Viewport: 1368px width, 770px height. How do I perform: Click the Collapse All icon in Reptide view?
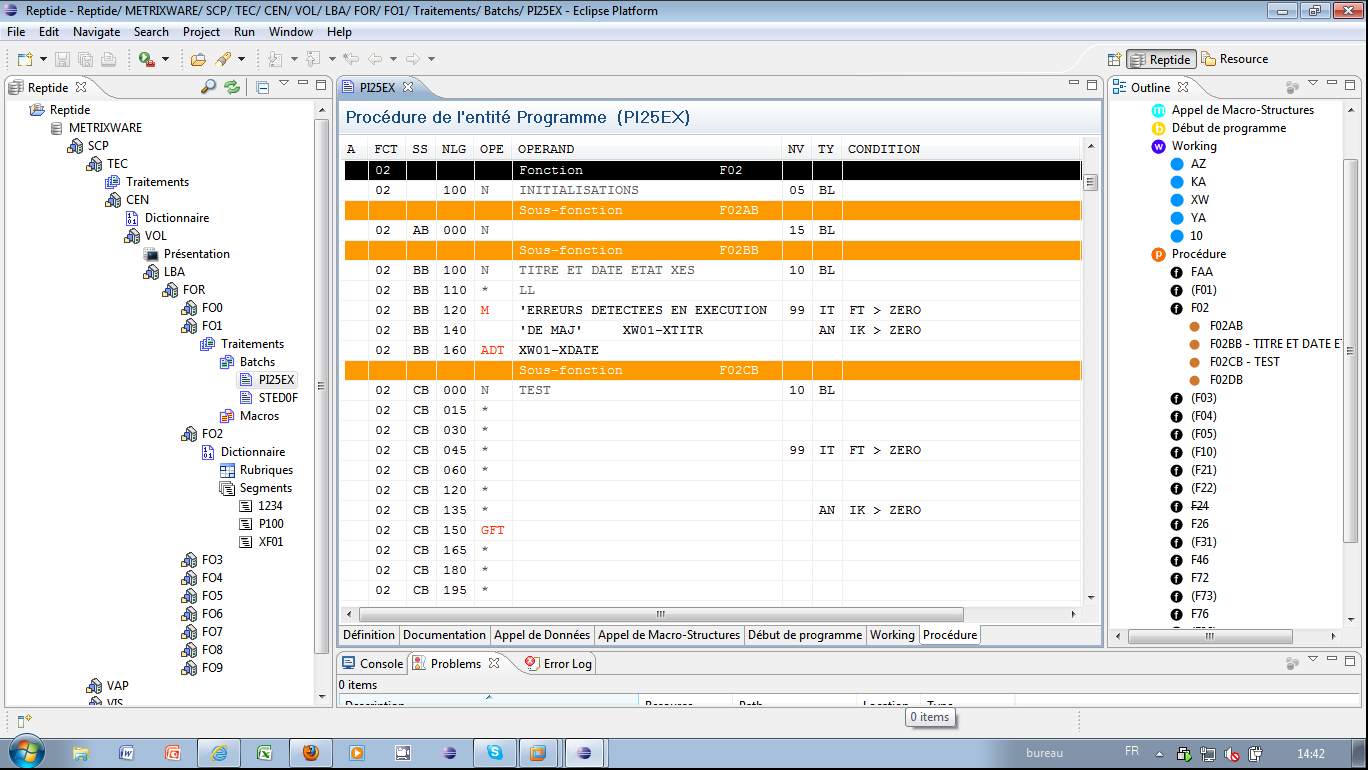262,87
